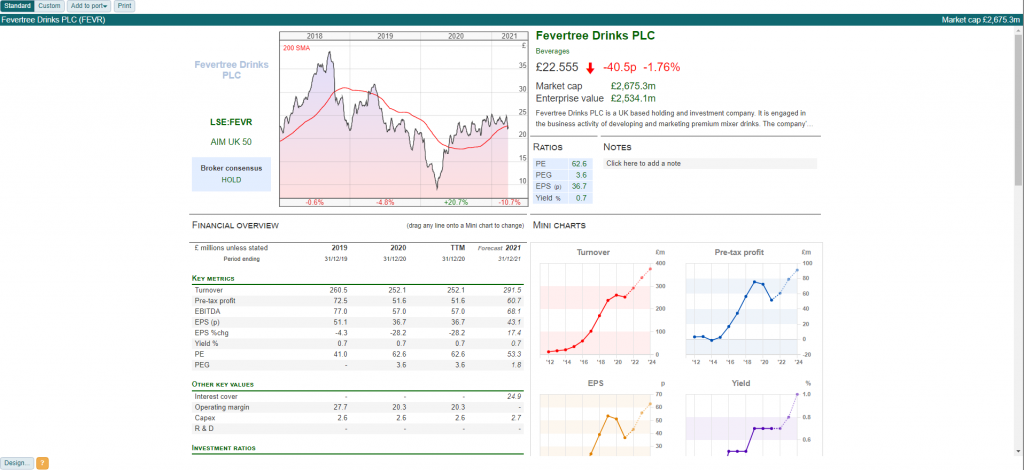Click the PEG 3.6 value in Ratios

581,175
